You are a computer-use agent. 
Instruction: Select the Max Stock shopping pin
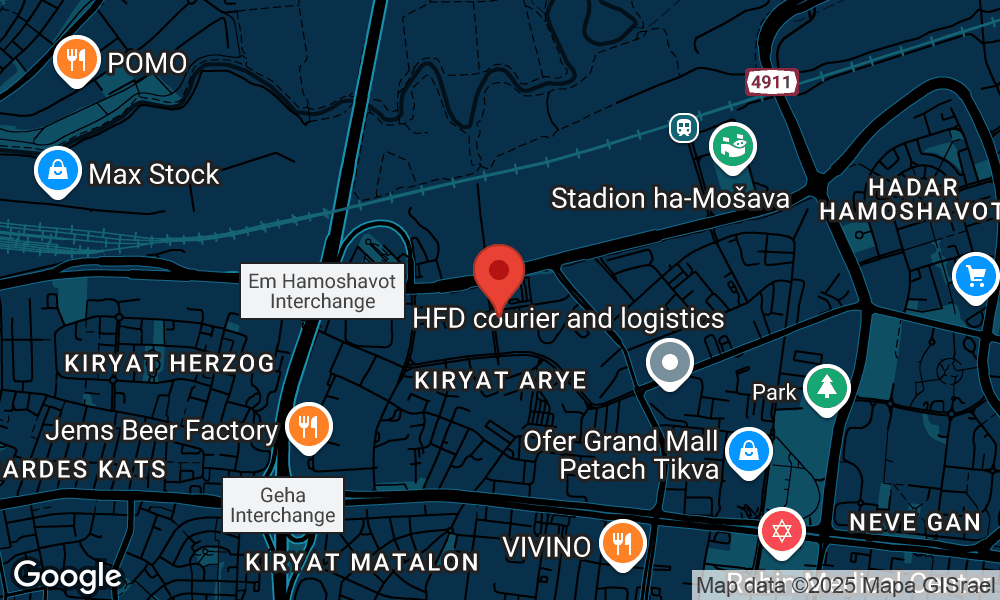click(57, 172)
